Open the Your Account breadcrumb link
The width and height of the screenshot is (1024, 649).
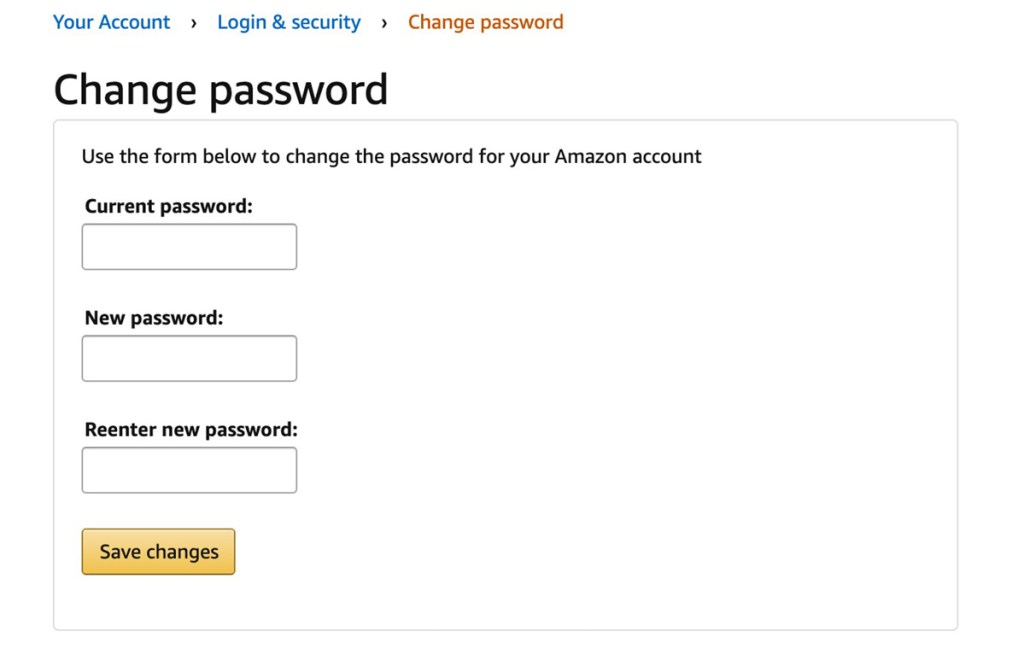coord(111,22)
